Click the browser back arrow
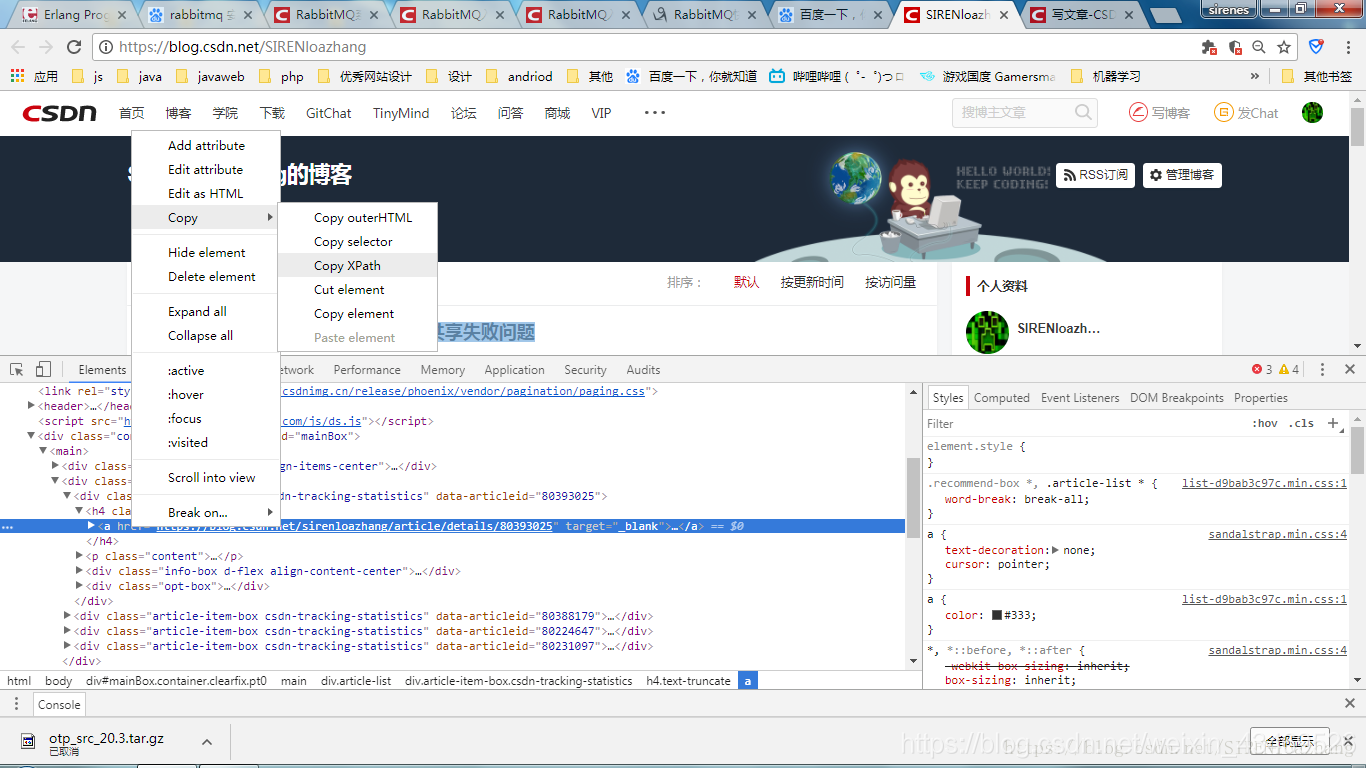1366x768 pixels. click(19, 47)
